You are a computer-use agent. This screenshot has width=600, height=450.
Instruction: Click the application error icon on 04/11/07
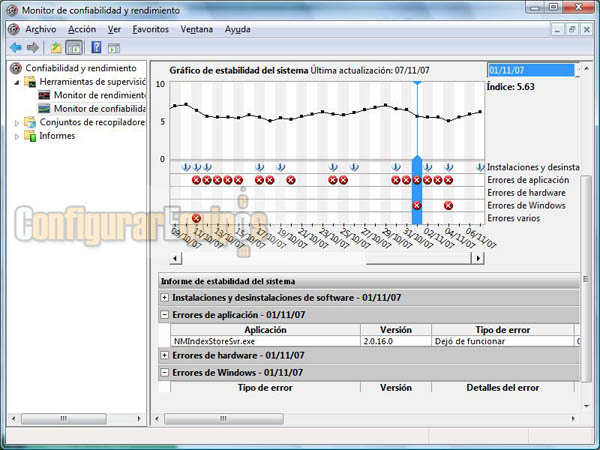(448, 180)
